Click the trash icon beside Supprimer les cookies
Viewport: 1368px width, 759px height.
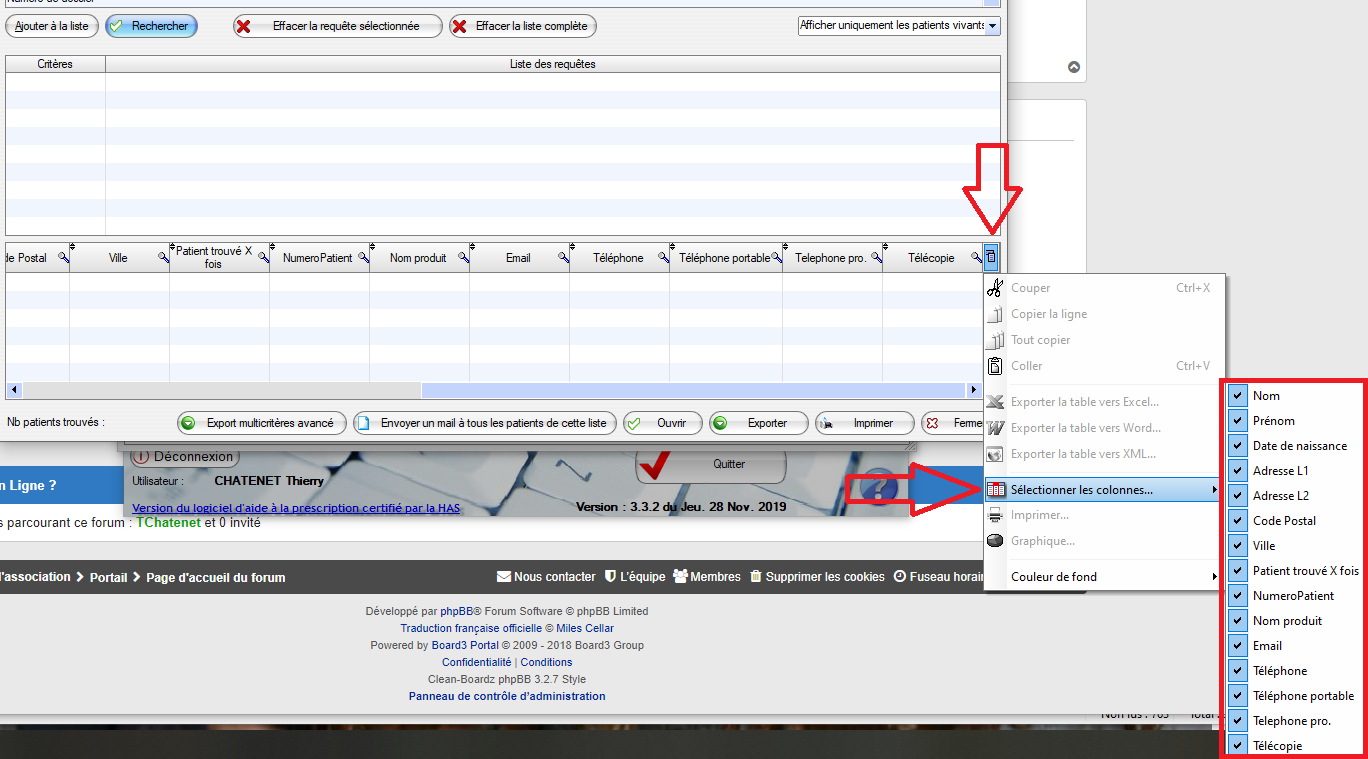point(756,577)
